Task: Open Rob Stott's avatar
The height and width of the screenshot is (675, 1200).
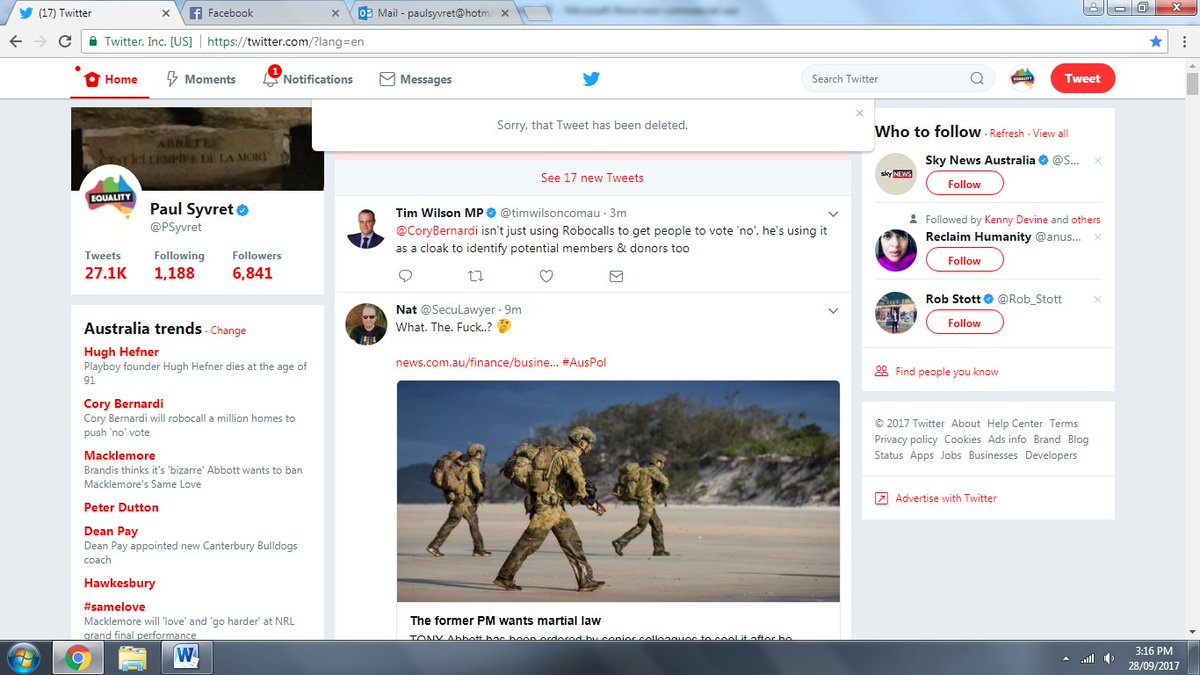Action: tap(896, 312)
